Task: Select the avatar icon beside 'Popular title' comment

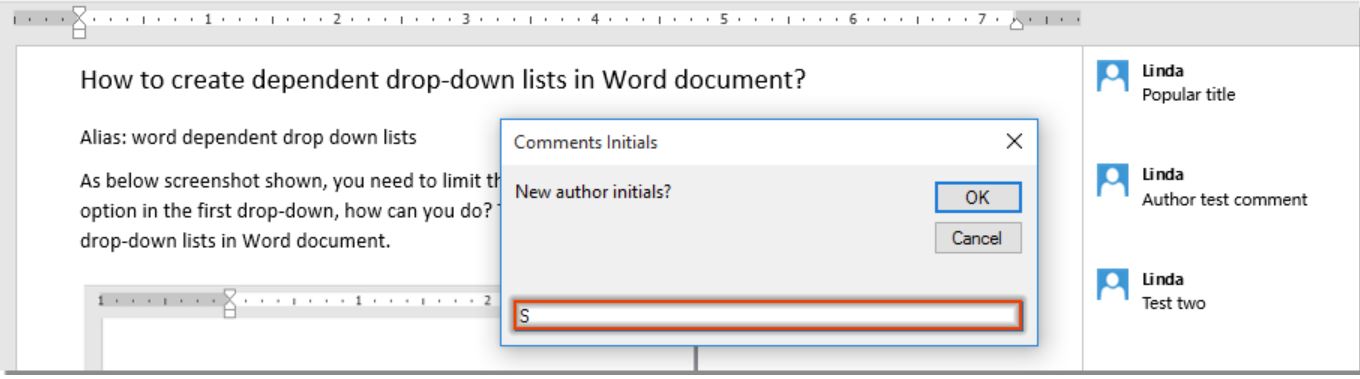Action: click(1111, 75)
